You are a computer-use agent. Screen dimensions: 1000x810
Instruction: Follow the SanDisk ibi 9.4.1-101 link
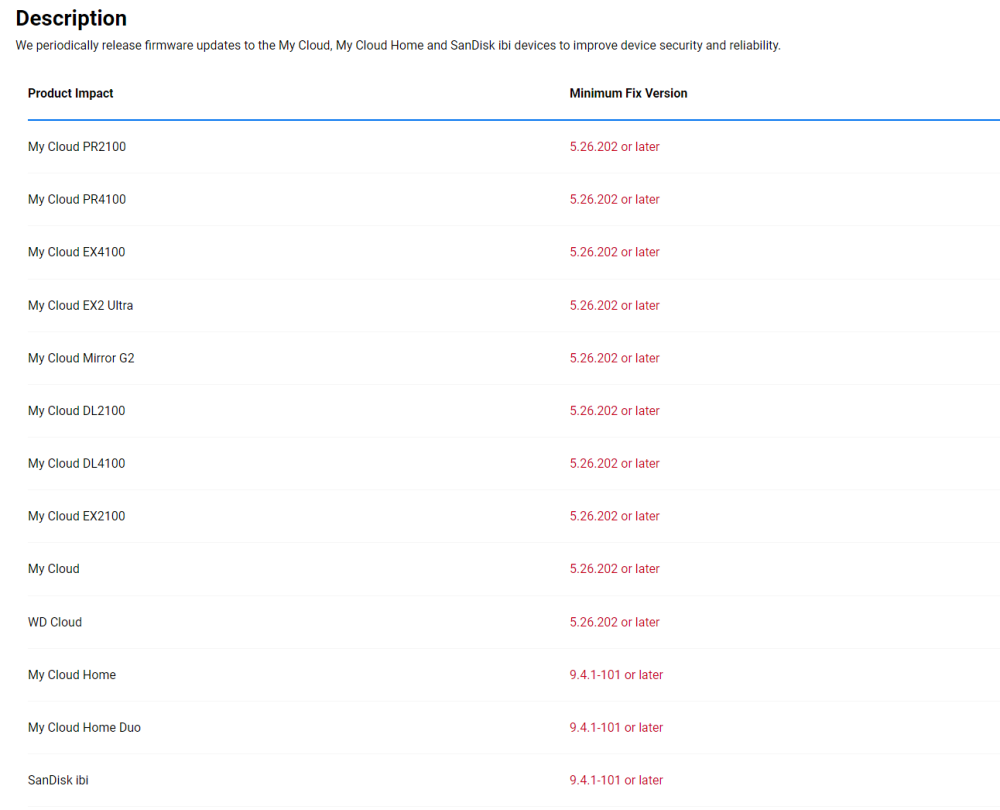(616, 780)
